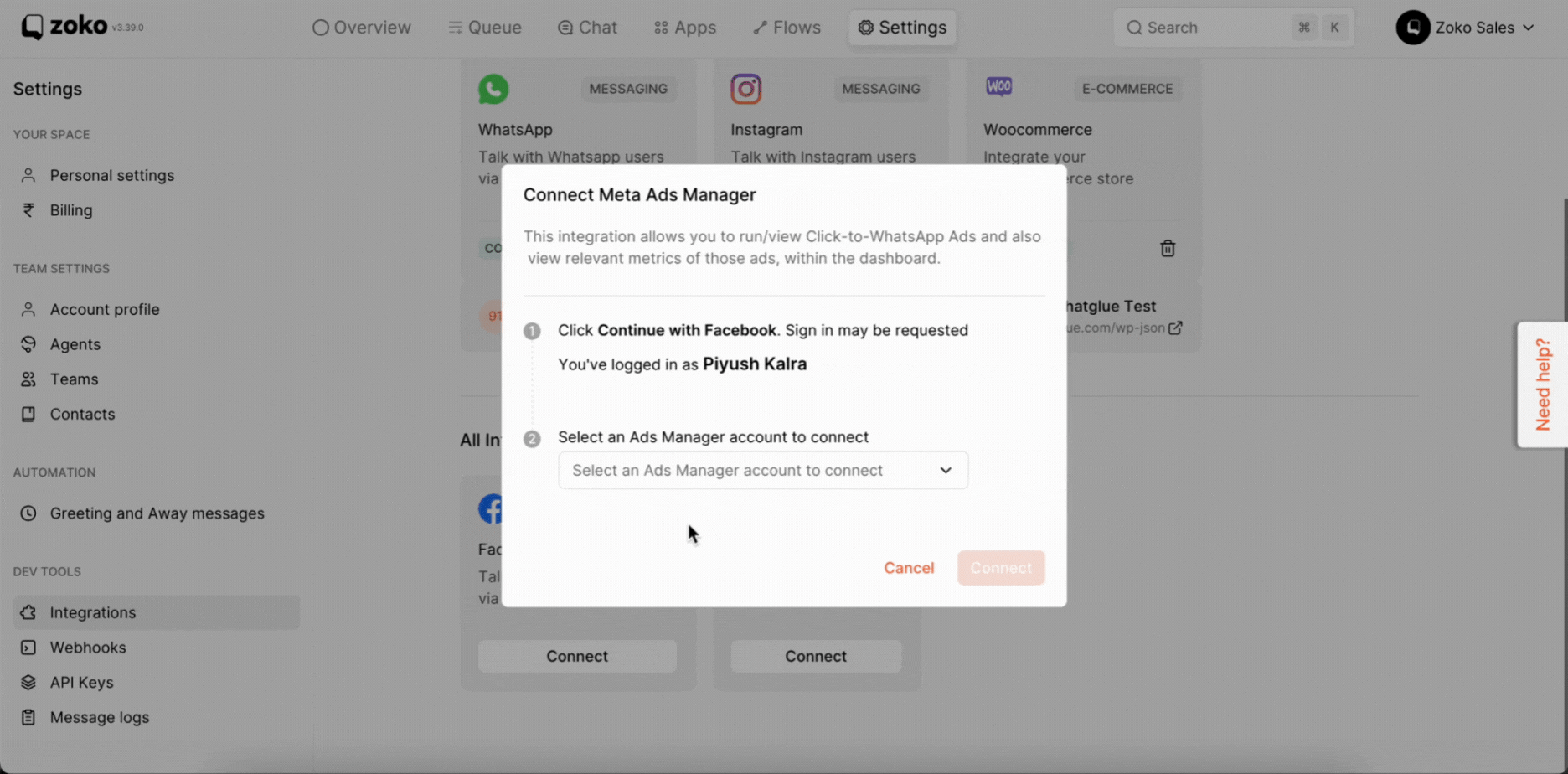Viewport: 1568px width, 774px height.
Task: Click the search magnifier icon
Action: 1134,28
